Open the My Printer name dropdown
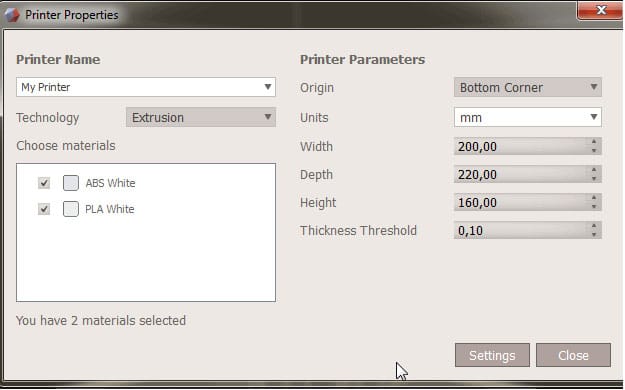 point(146,87)
